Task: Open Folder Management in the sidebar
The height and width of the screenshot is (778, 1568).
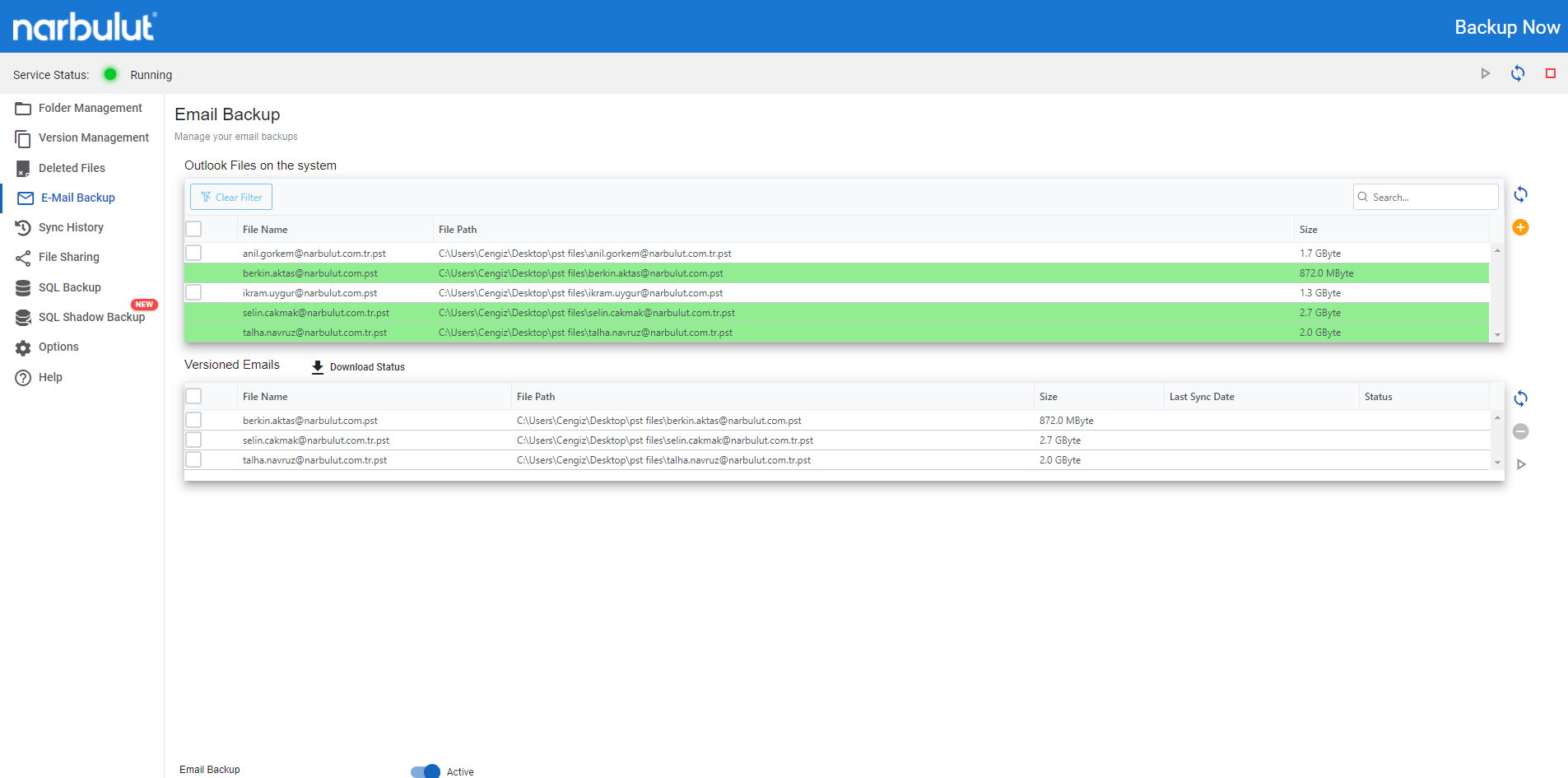Action: pyautogui.click(x=90, y=108)
